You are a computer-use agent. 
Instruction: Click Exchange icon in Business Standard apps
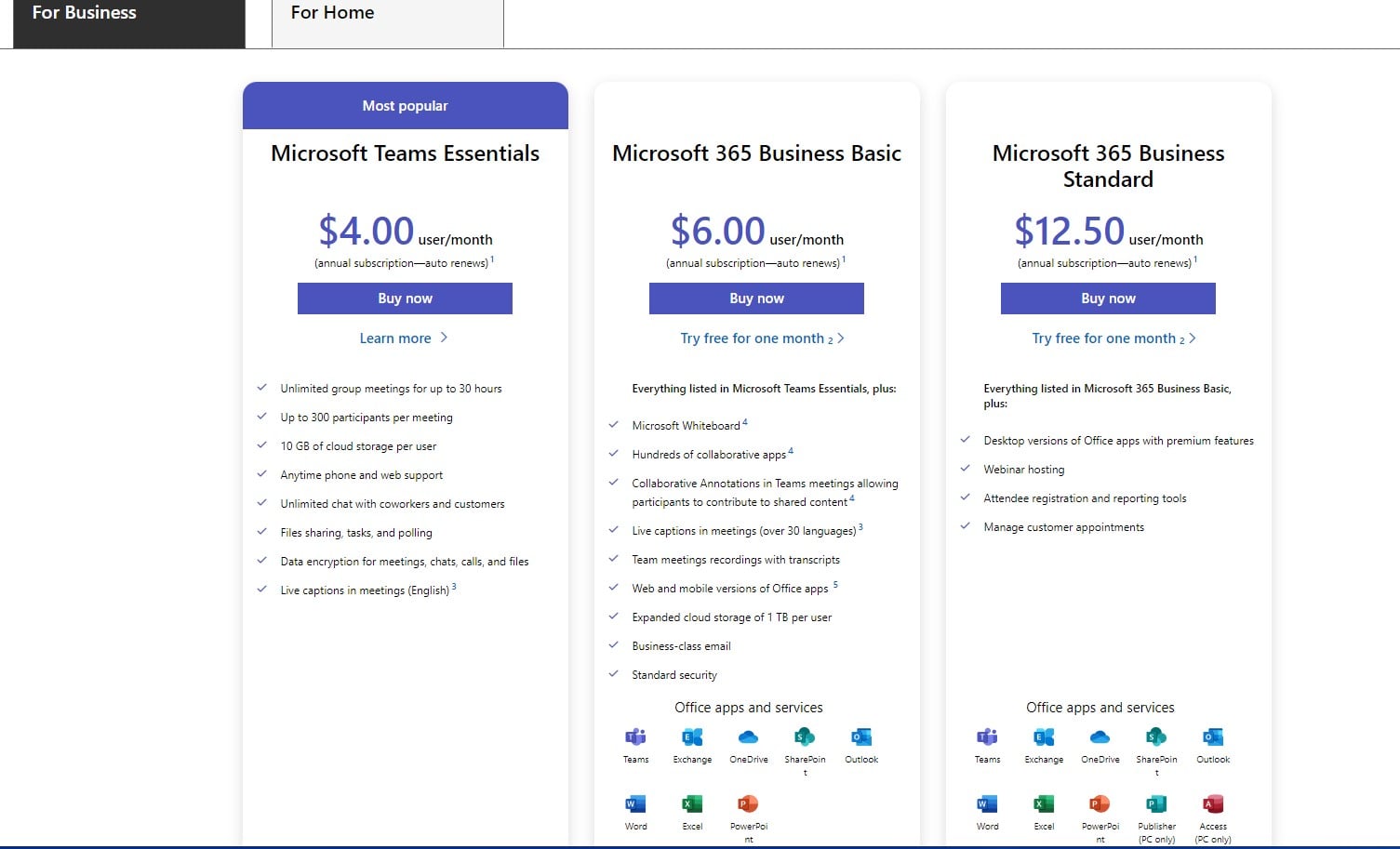pyautogui.click(x=1044, y=737)
